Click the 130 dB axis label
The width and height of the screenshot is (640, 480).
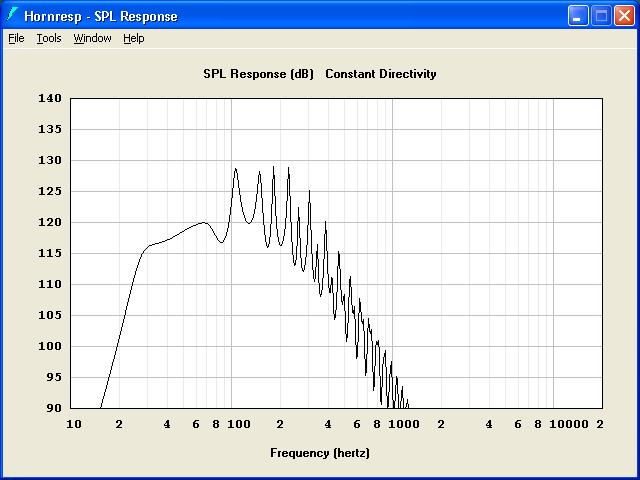coord(50,160)
